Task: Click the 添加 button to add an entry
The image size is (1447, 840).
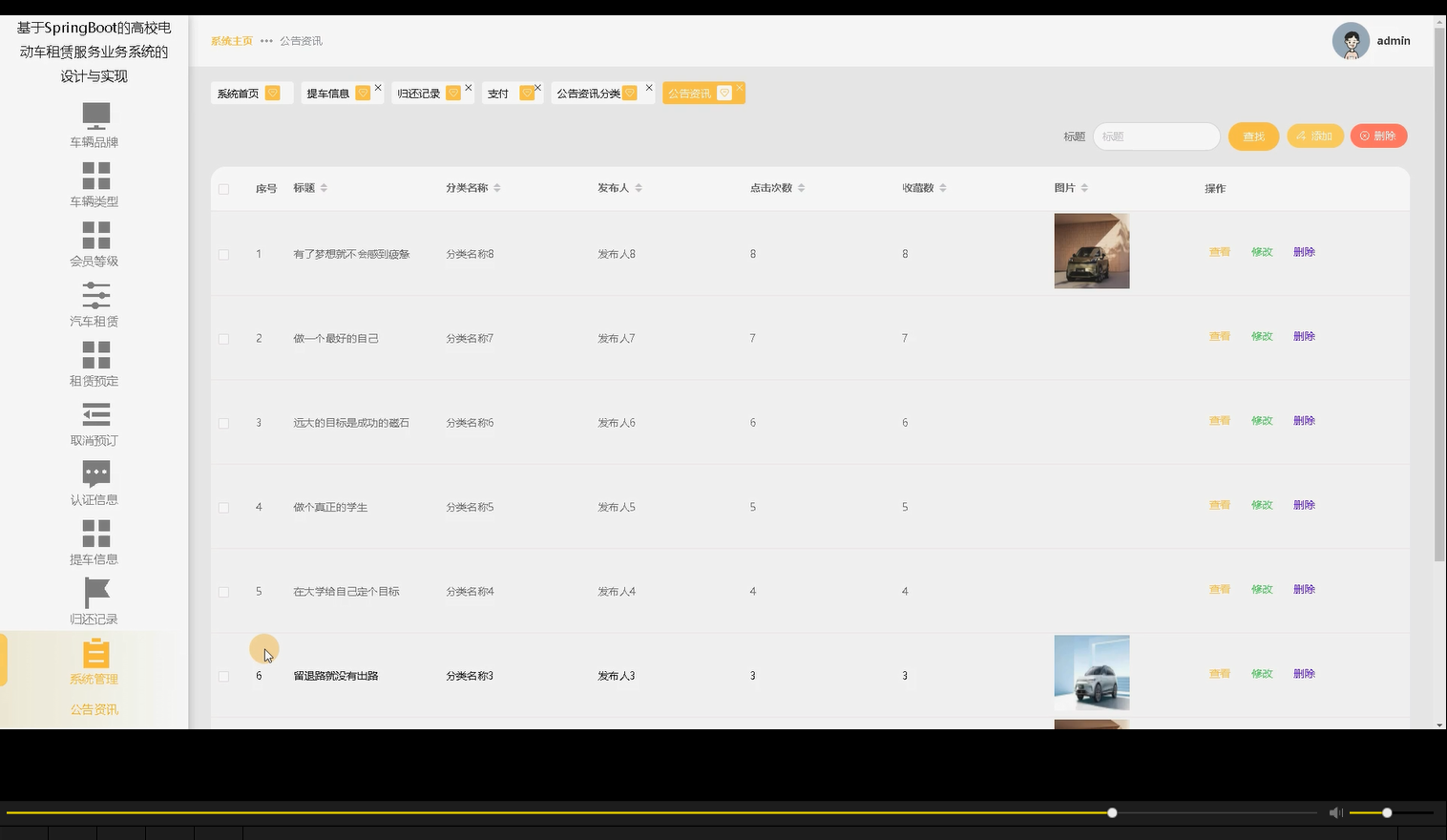Action: point(1314,136)
